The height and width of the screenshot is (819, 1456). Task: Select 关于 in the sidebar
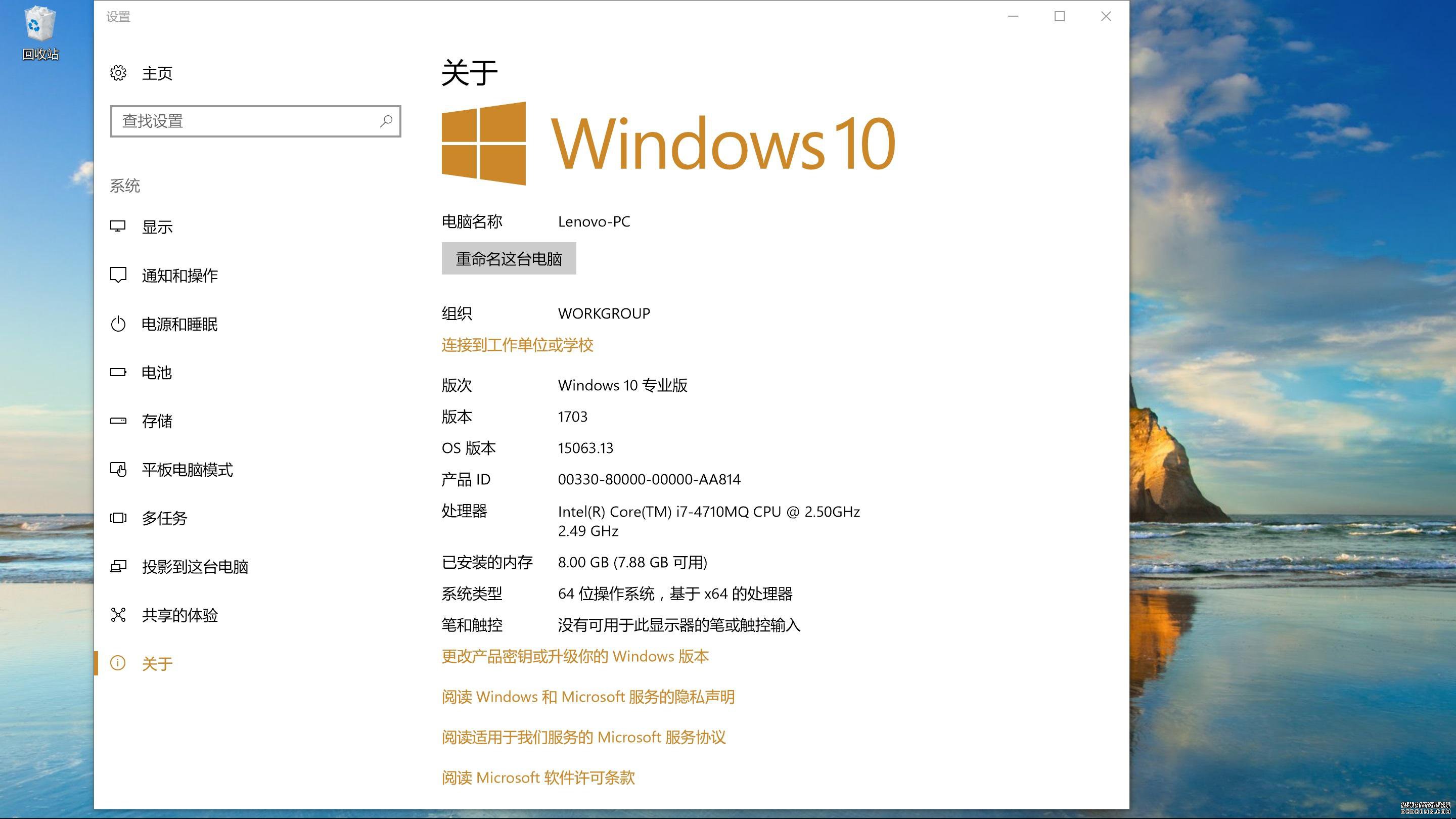[157, 664]
